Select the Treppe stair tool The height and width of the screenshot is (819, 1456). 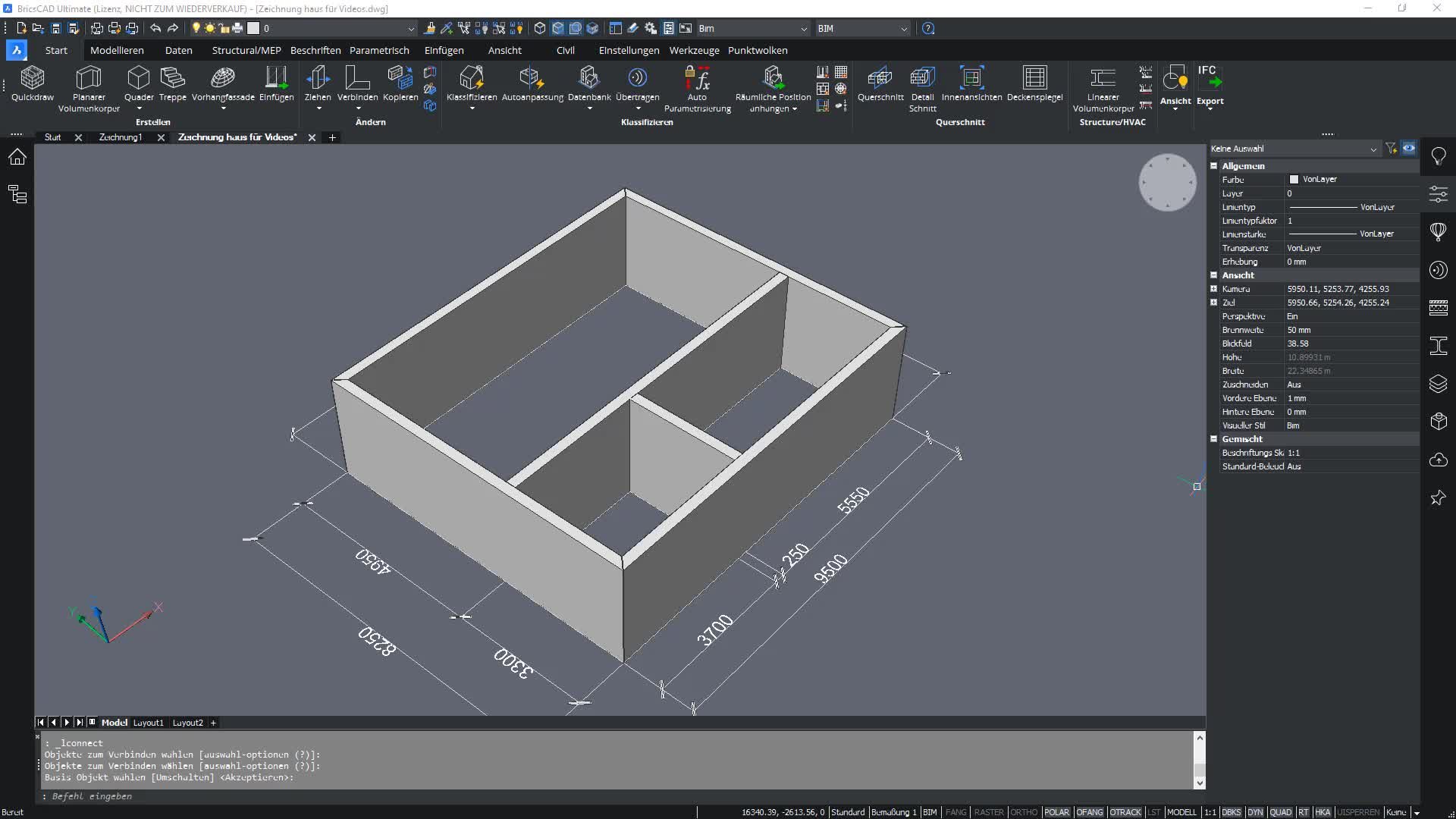pyautogui.click(x=172, y=83)
